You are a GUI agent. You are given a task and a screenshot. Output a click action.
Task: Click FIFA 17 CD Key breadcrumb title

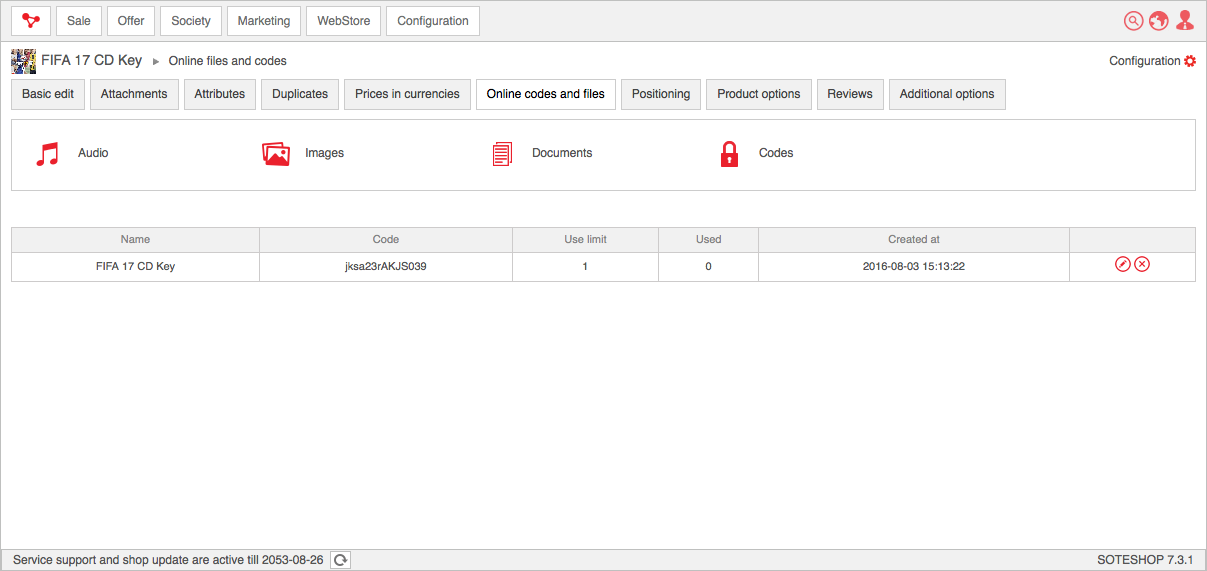click(92, 61)
